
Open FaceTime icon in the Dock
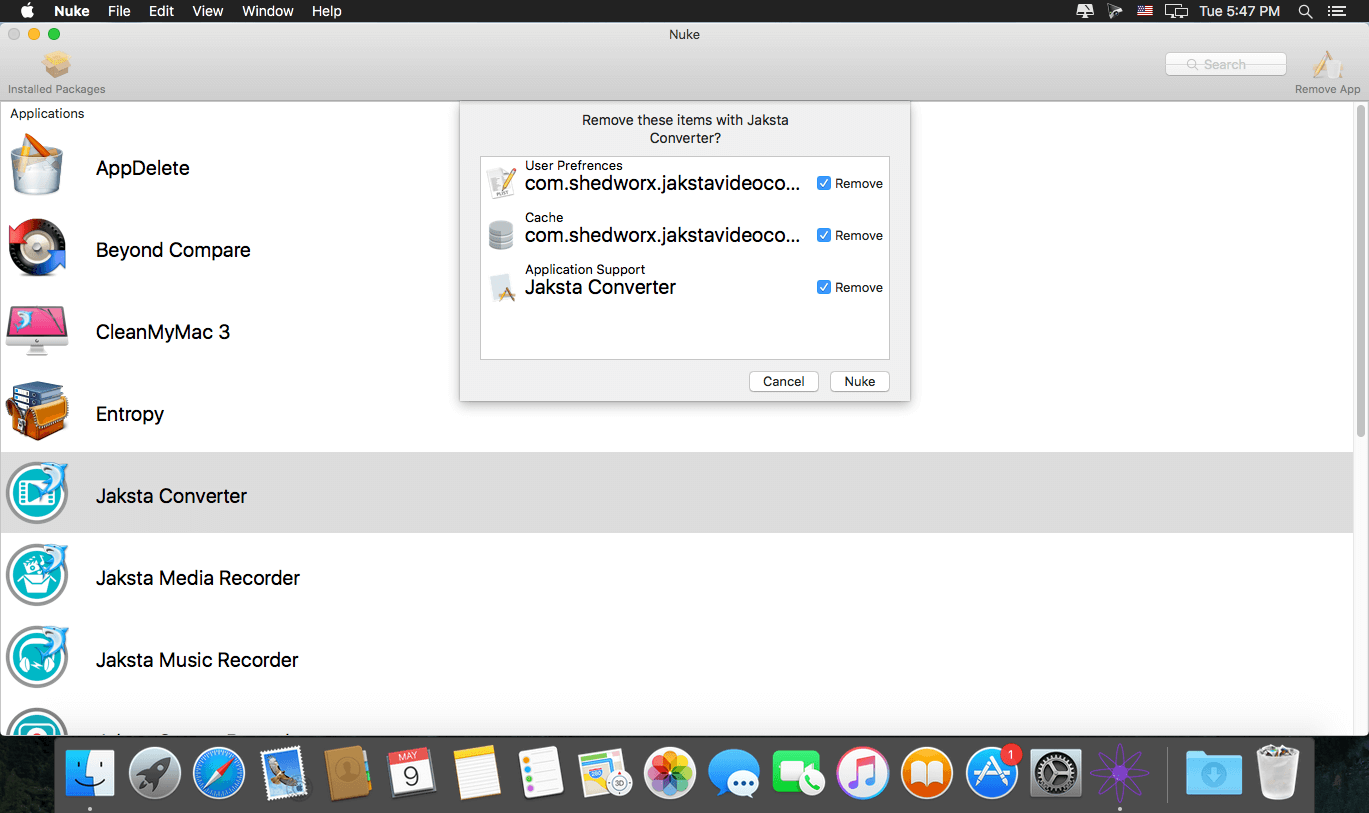798,773
